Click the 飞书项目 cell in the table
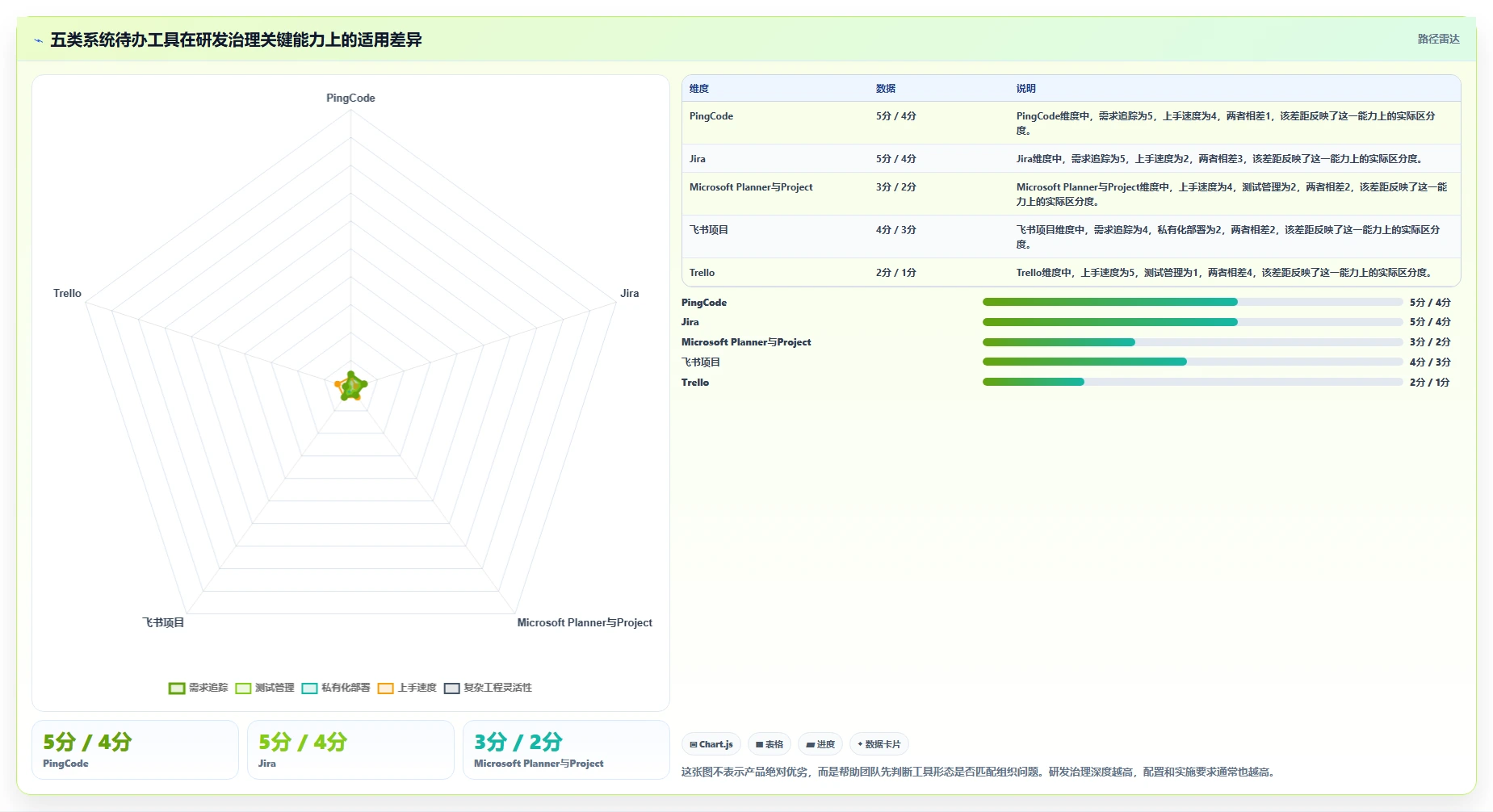This screenshot has width=1493, height=812. click(709, 230)
